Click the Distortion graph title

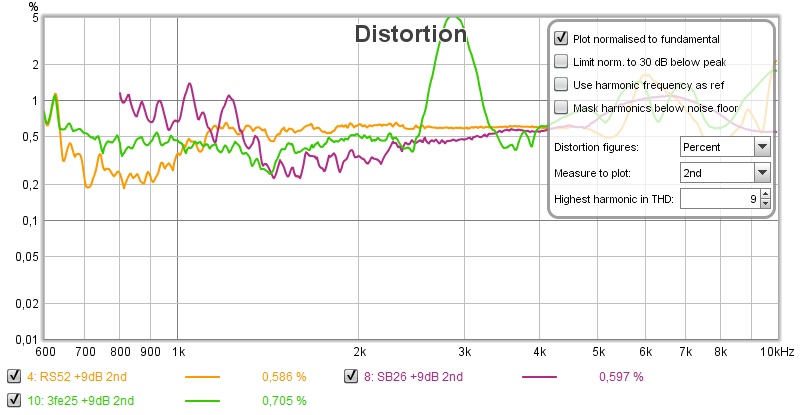pos(411,34)
